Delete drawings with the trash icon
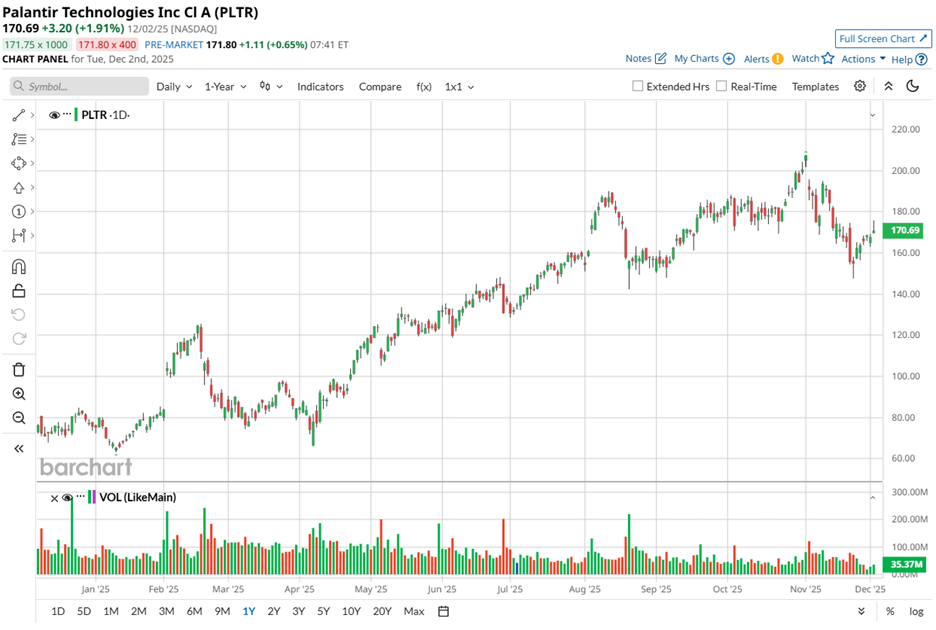The width and height of the screenshot is (936, 630). tap(19, 370)
